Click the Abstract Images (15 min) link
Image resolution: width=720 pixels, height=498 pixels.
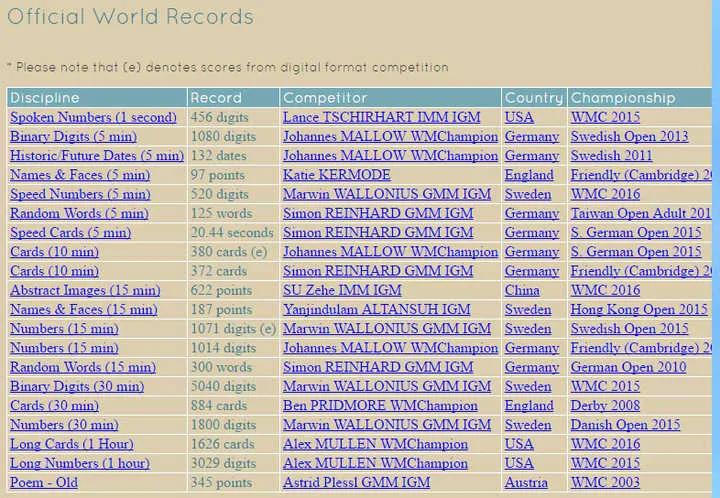point(85,291)
